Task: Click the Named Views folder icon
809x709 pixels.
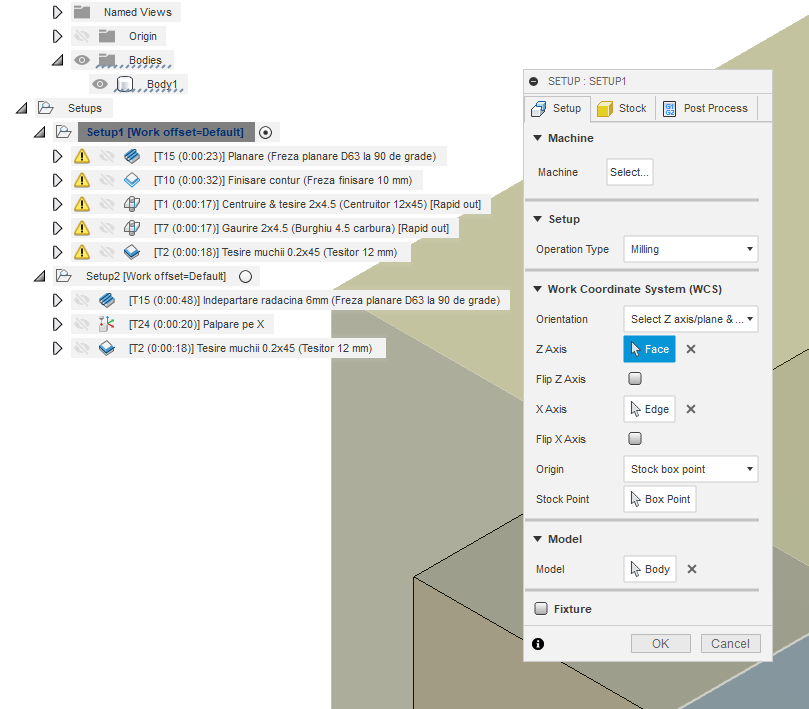Action: 82,12
